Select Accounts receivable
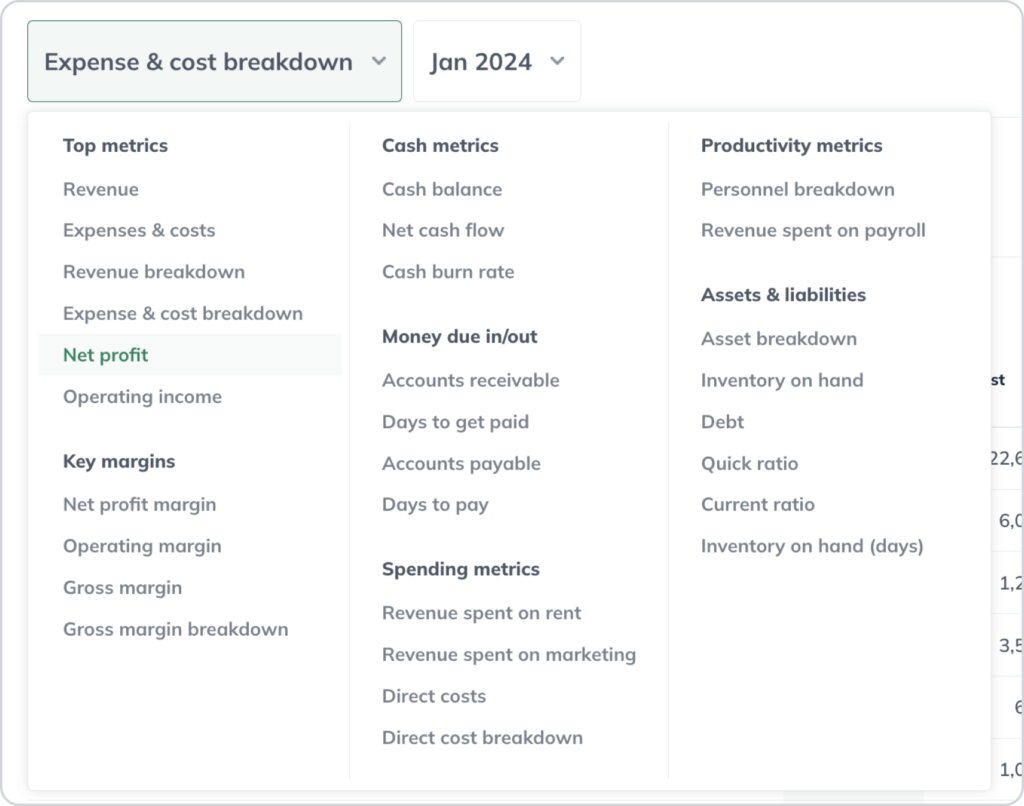Image resolution: width=1024 pixels, height=806 pixels. [470, 380]
